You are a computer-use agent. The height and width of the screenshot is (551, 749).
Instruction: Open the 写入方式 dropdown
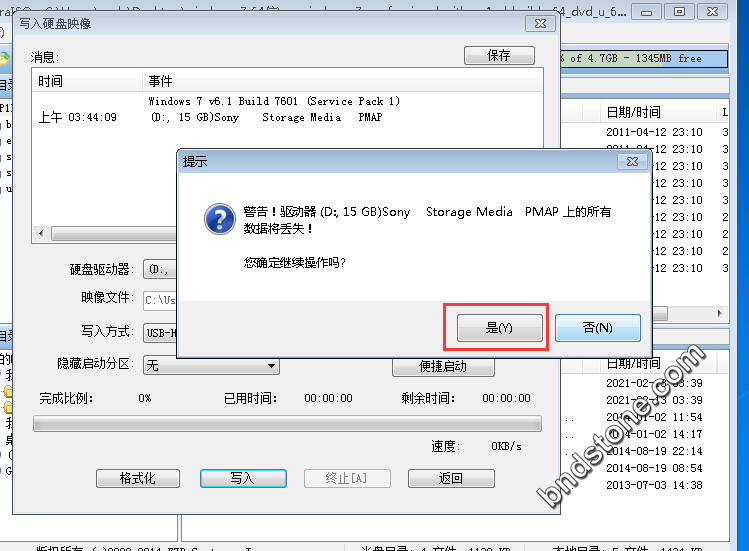(x=160, y=333)
